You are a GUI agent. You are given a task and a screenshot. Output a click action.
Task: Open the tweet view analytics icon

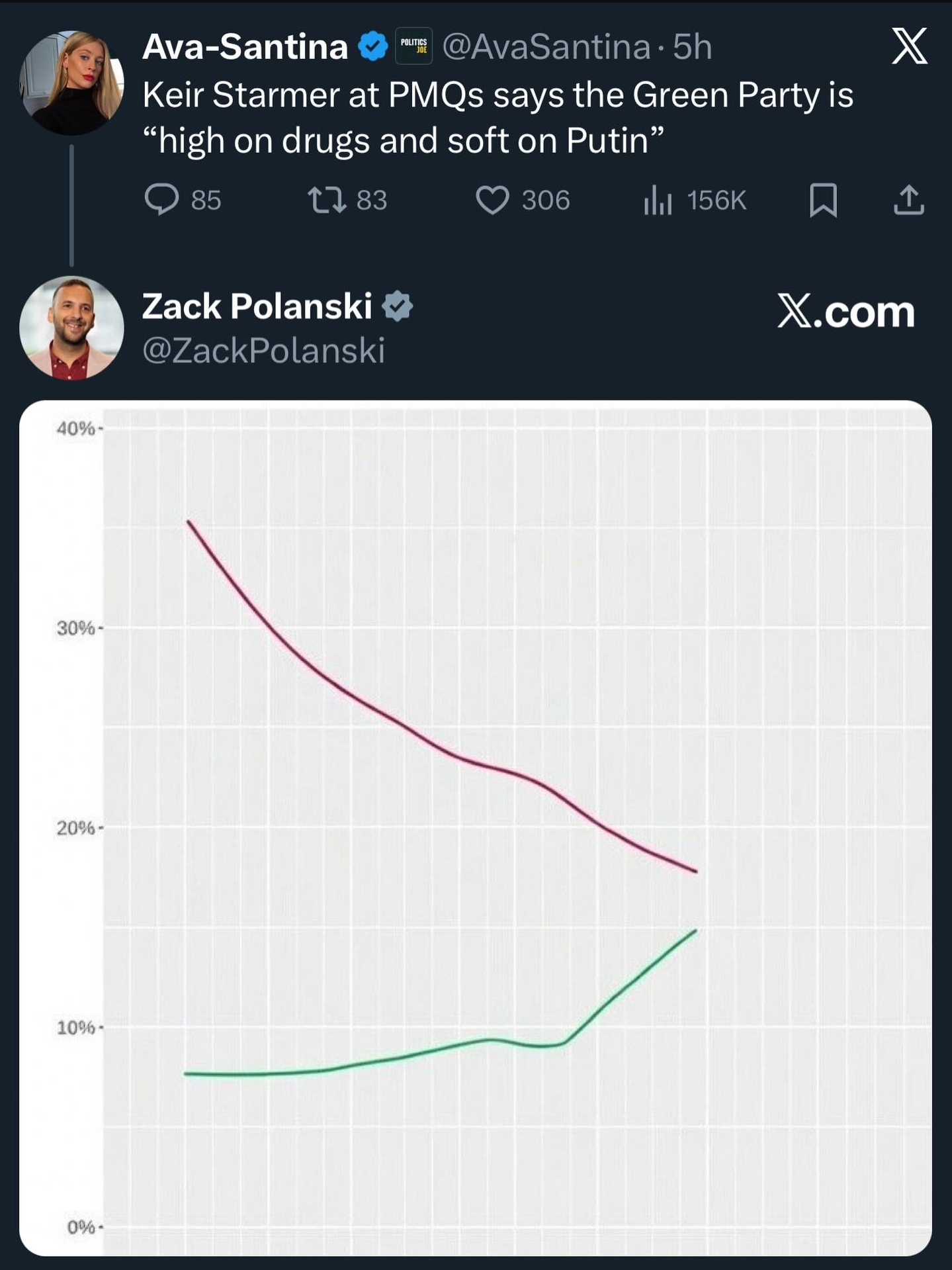(658, 200)
